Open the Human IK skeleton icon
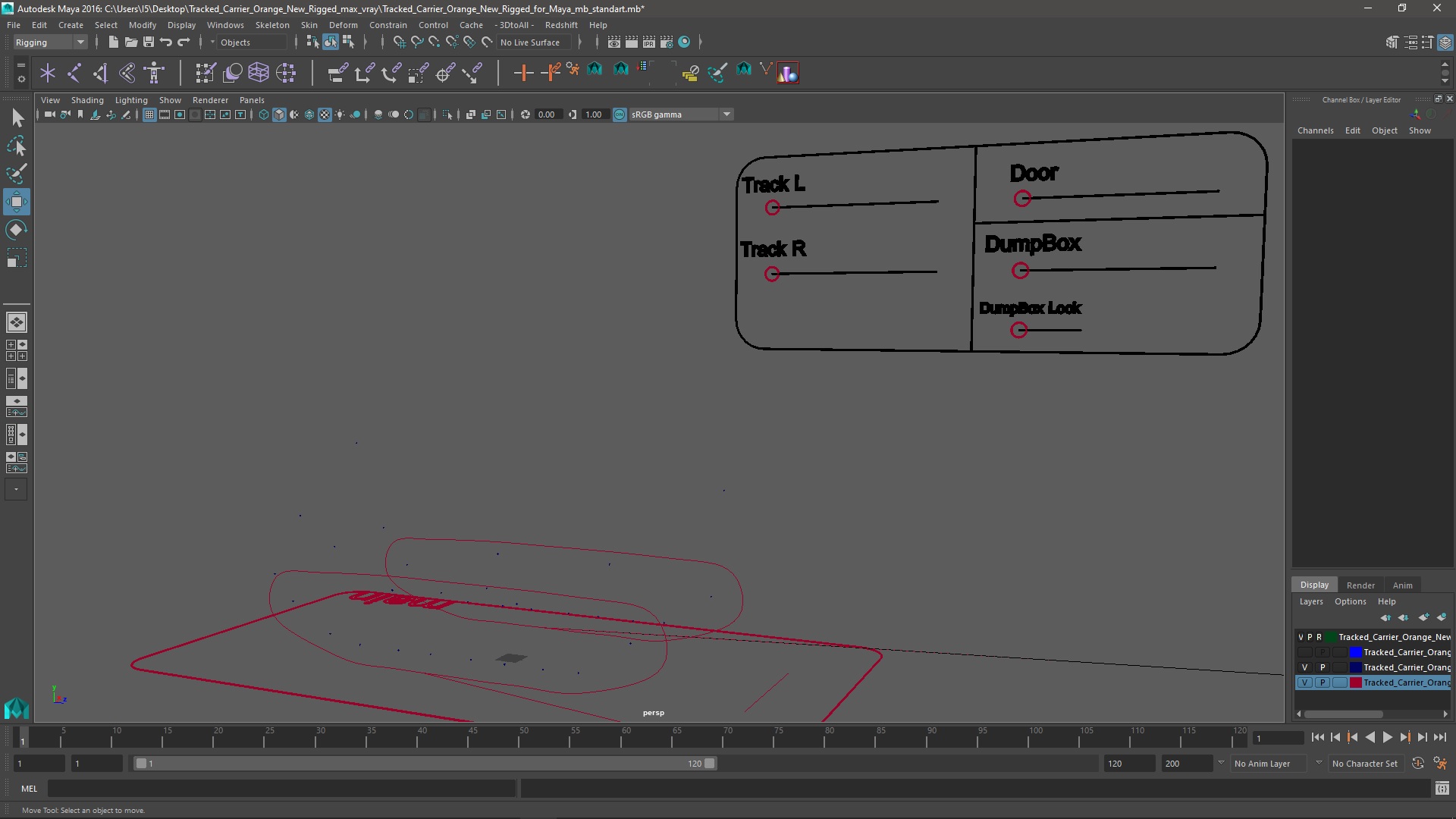1456x819 pixels. [154, 73]
